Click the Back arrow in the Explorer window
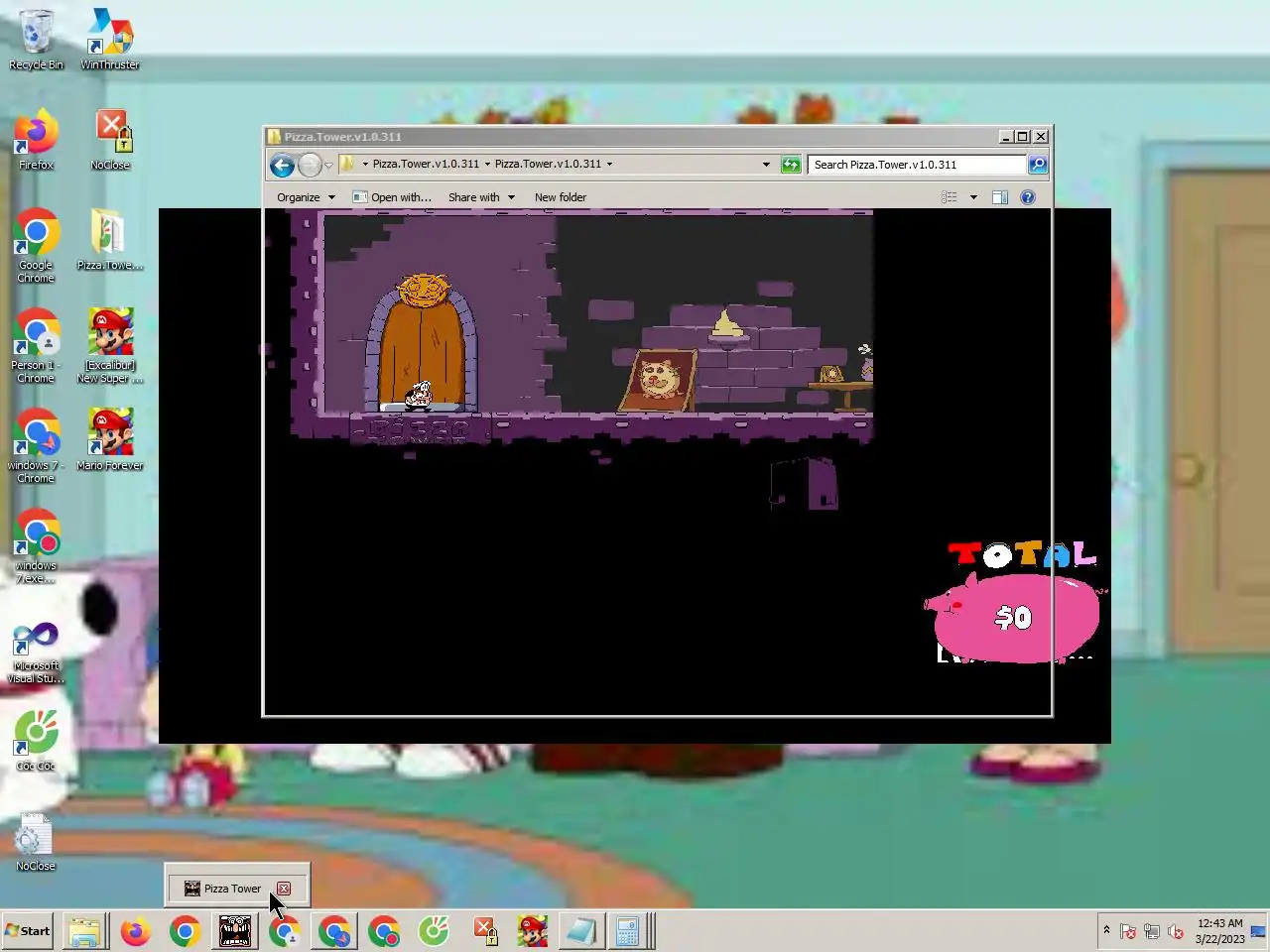 282,165
